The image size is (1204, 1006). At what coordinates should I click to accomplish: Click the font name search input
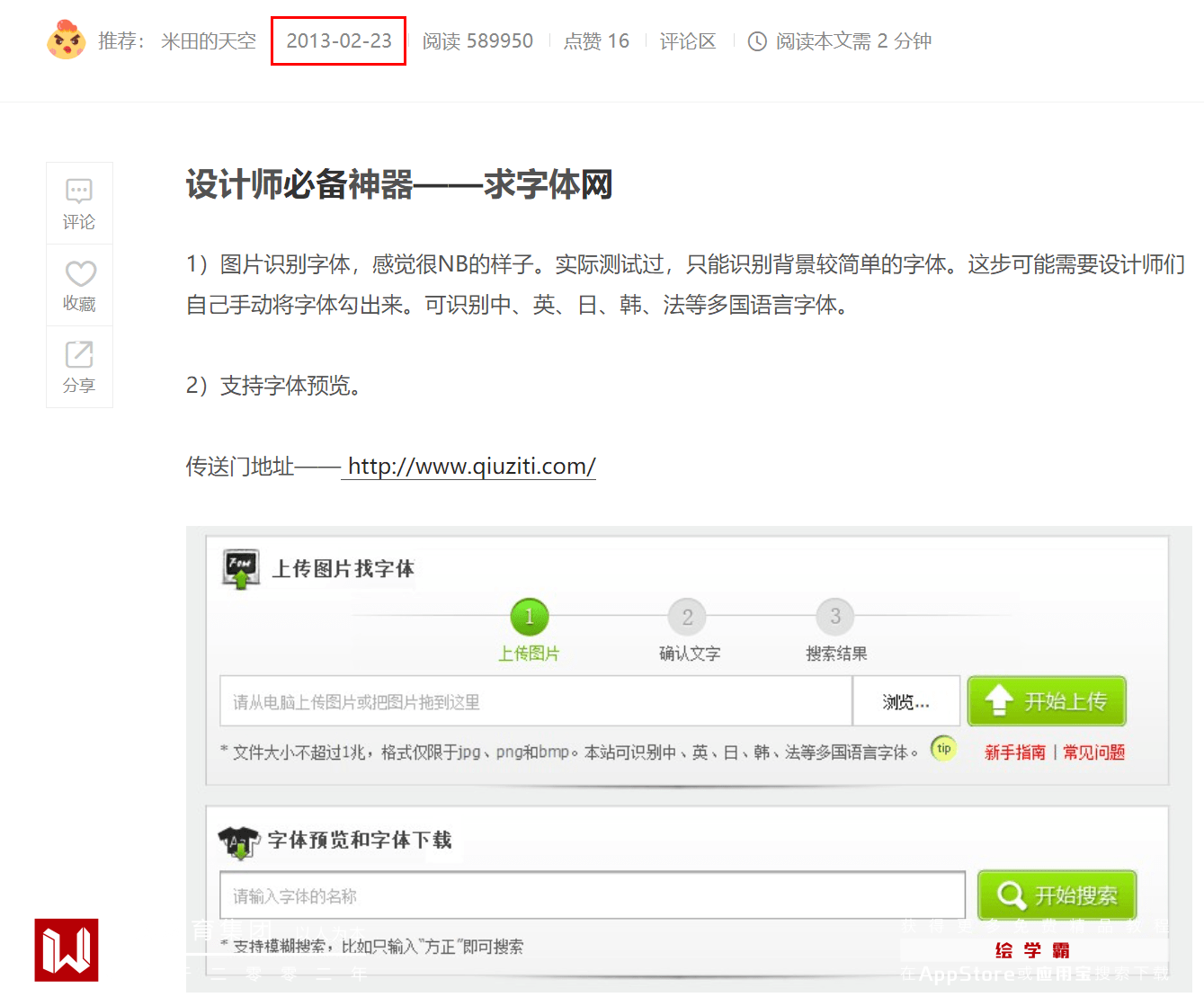(593, 895)
